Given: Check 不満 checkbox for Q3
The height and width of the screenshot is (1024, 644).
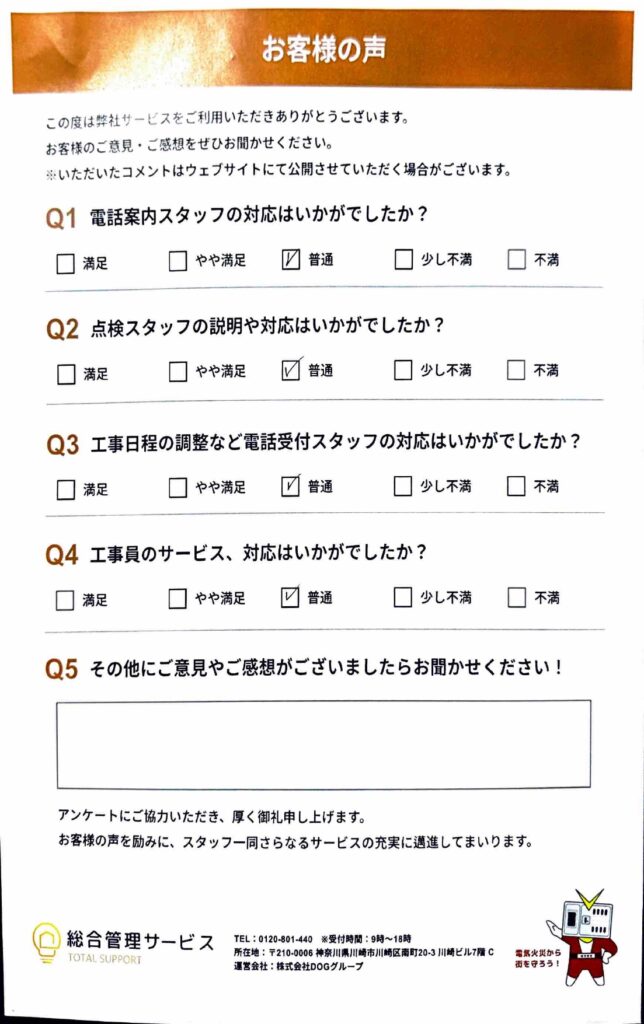Looking at the screenshot, I should click(x=516, y=487).
